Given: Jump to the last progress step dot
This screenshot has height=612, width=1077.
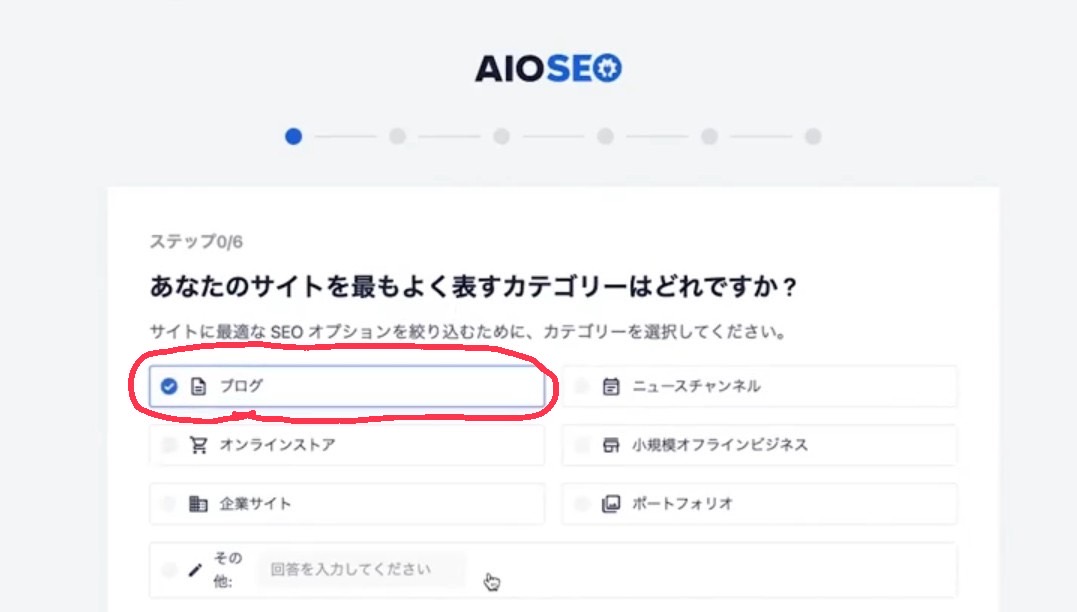Looking at the screenshot, I should [x=813, y=136].
